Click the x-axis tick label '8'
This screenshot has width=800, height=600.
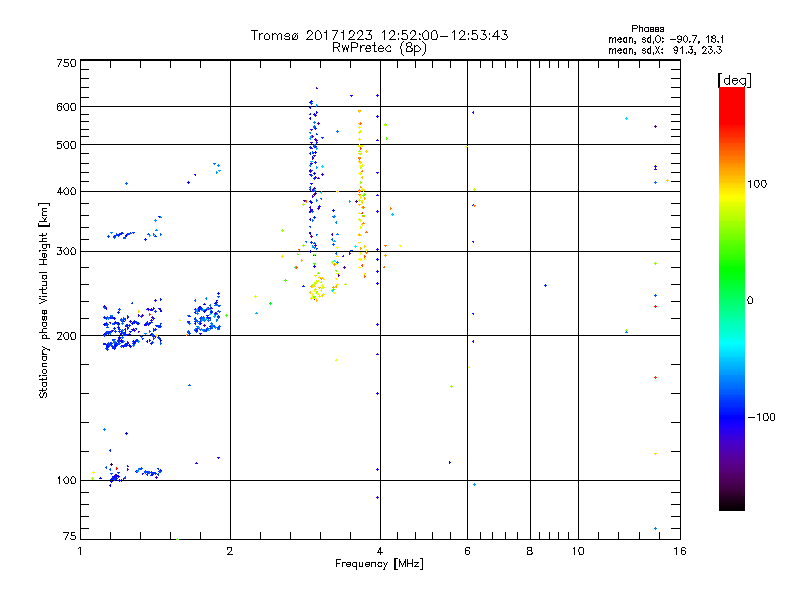[x=530, y=551]
